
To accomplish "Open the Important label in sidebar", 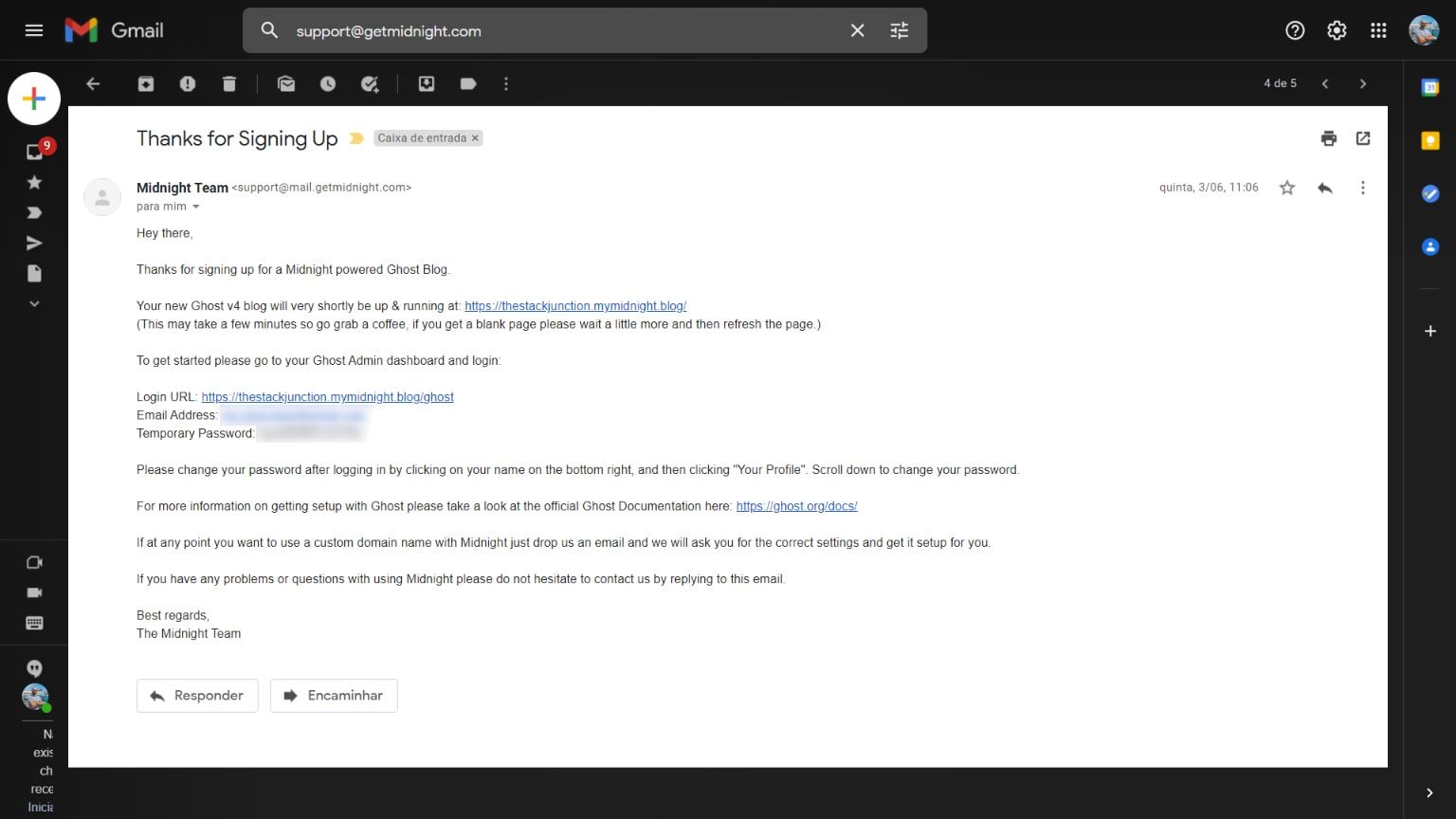I will pos(34,212).
